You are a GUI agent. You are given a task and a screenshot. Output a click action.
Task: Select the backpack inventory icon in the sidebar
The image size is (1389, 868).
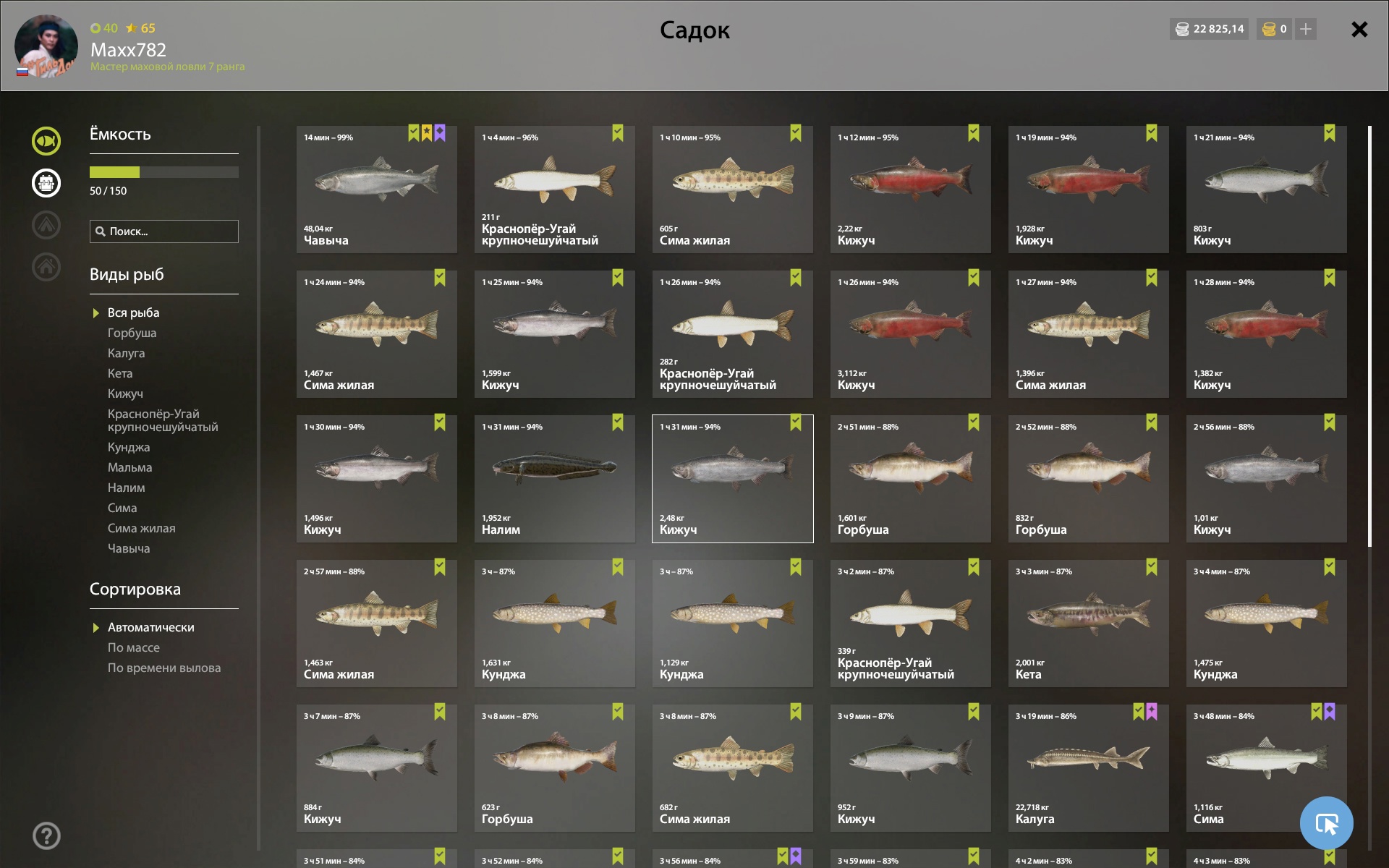point(46,182)
